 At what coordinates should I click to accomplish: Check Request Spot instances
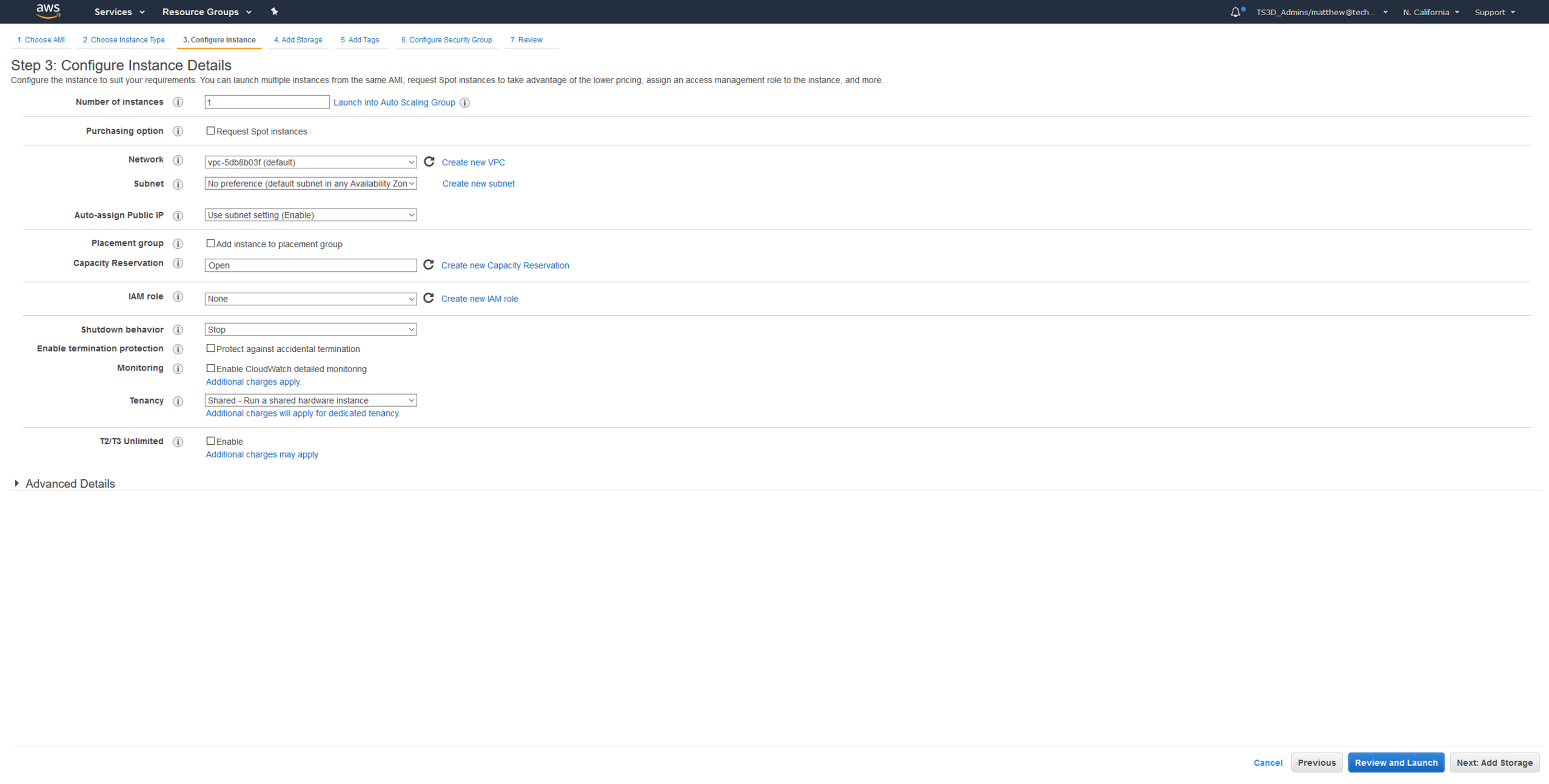pos(211,131)
